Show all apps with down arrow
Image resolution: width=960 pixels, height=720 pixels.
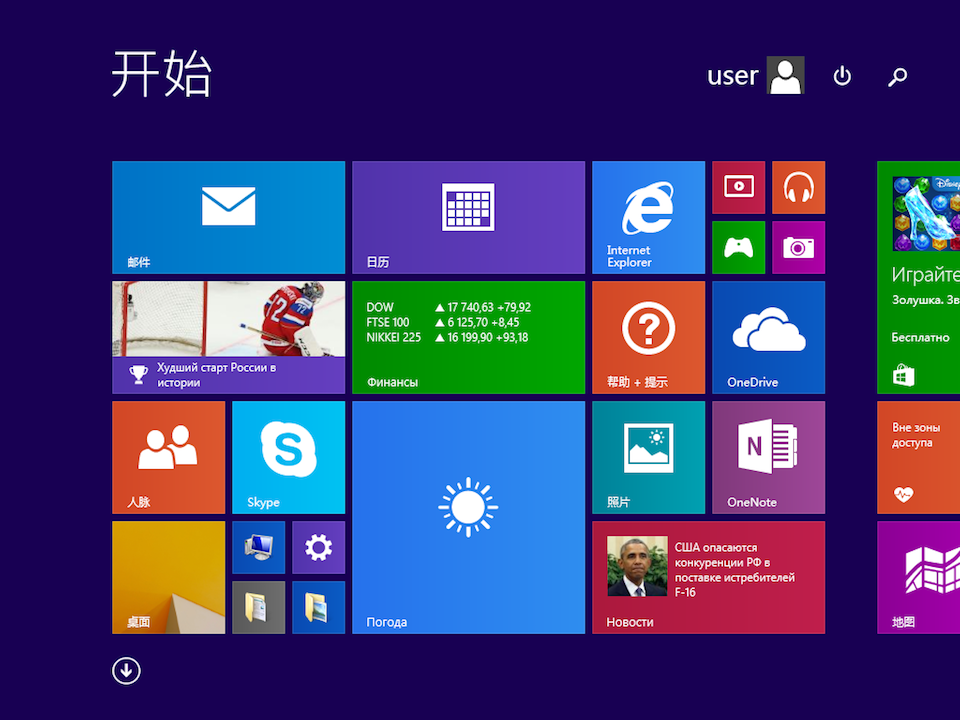pos(126,671)
